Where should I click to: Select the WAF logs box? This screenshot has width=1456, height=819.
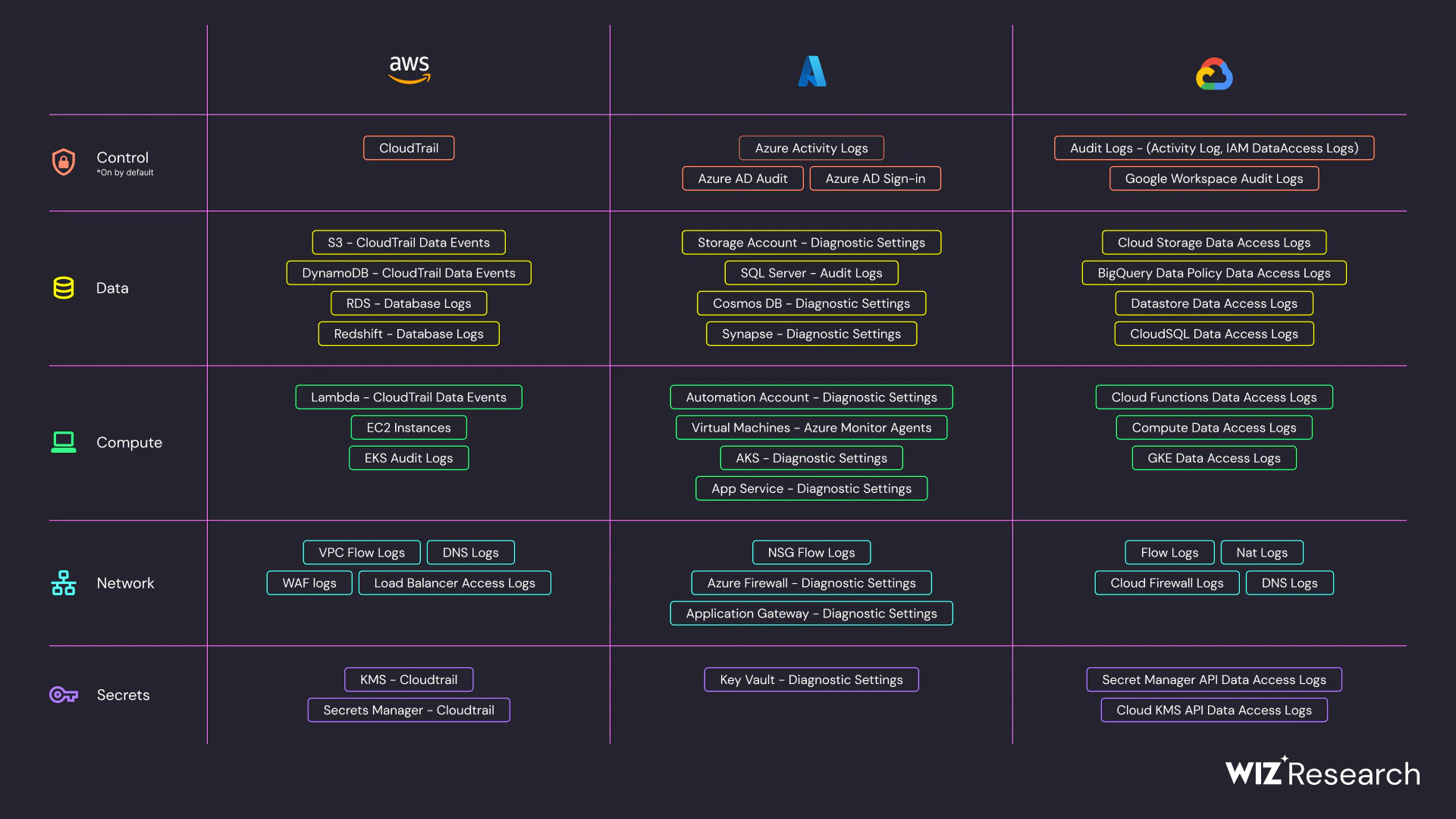coord(309,583)
